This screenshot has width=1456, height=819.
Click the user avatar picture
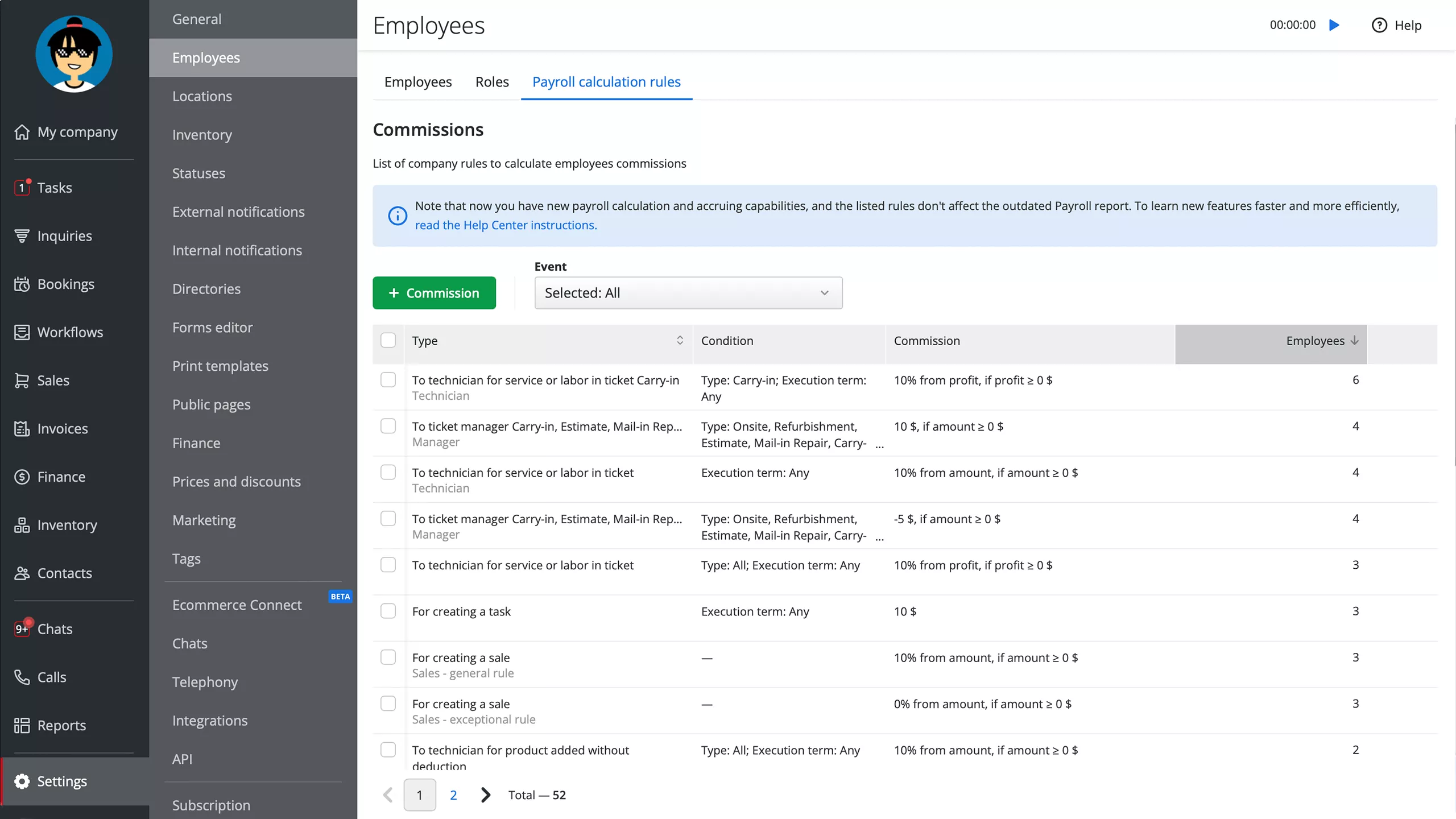[74, 54]
